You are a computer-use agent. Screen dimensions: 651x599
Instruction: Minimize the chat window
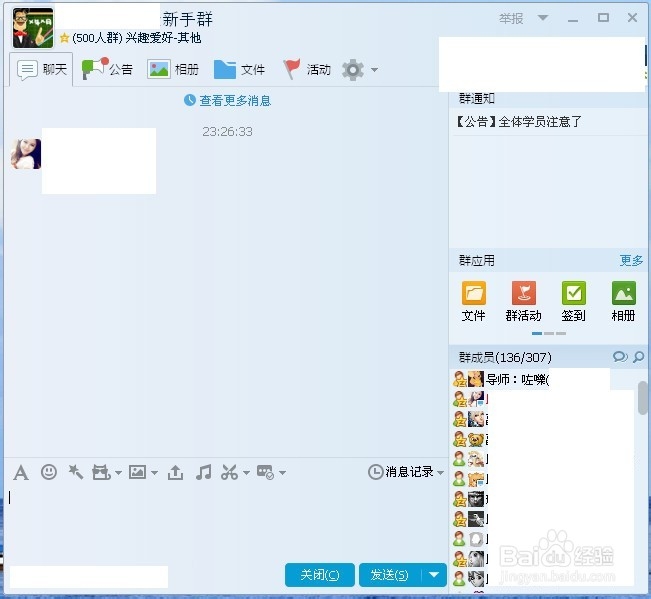573,18
